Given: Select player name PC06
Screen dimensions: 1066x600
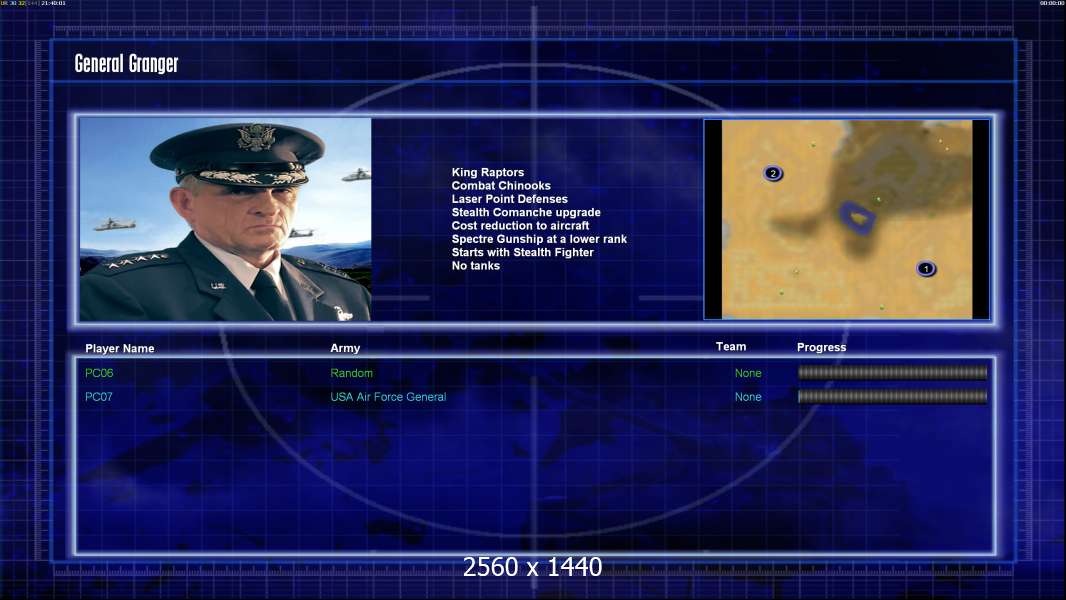Looking at the screenshot, I should pyautogui.click(x=99, y=373).
